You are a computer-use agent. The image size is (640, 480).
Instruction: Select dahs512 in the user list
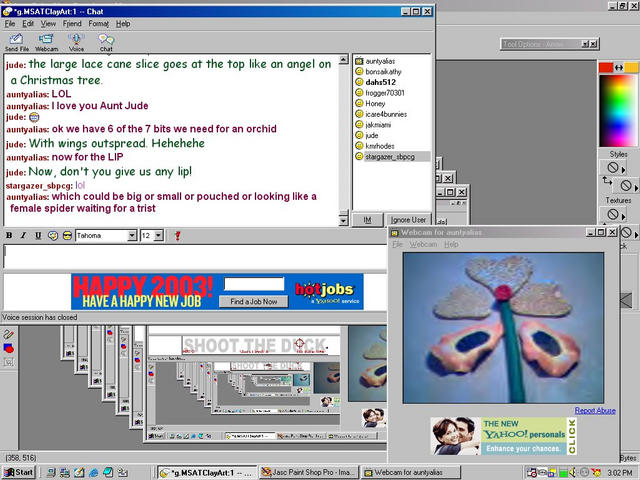coord(380,82)
